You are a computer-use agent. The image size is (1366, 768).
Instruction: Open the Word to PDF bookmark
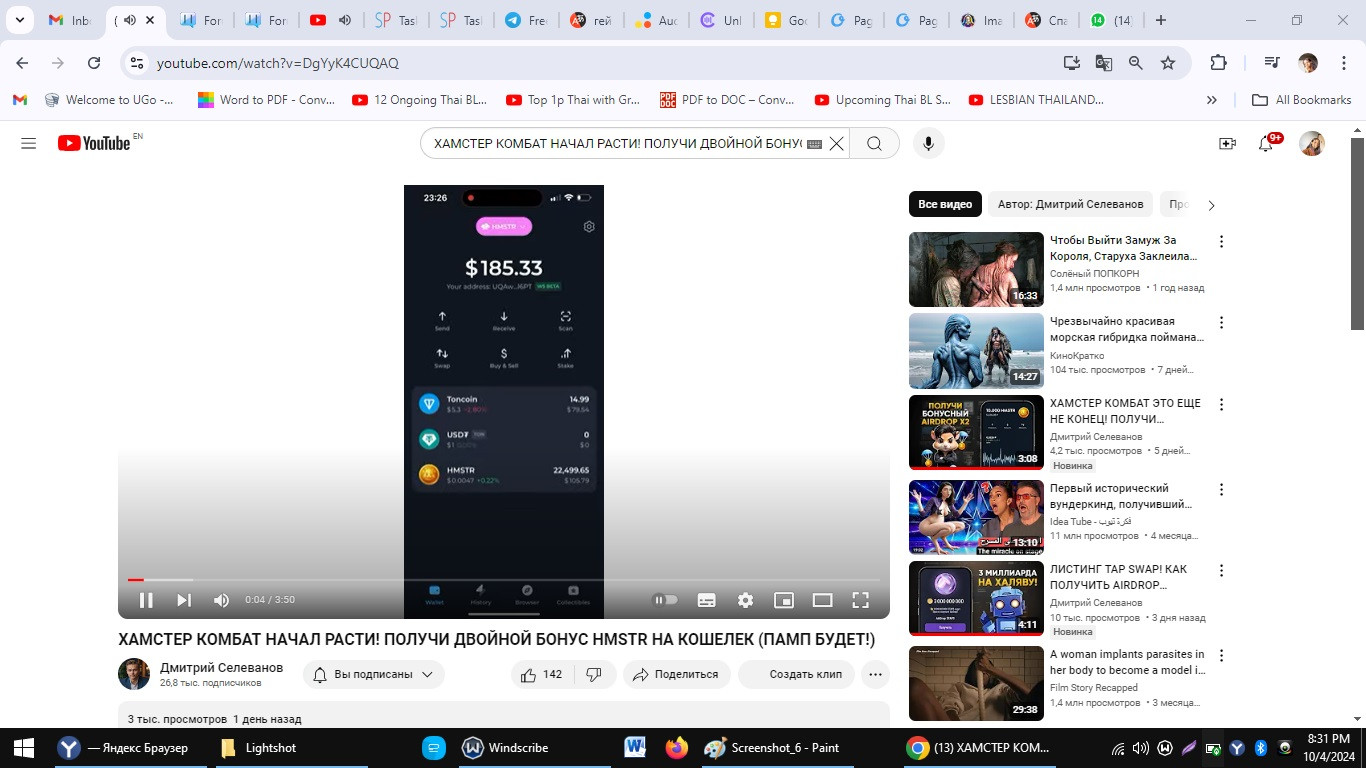pyautogui.click(x=267, y=100)
